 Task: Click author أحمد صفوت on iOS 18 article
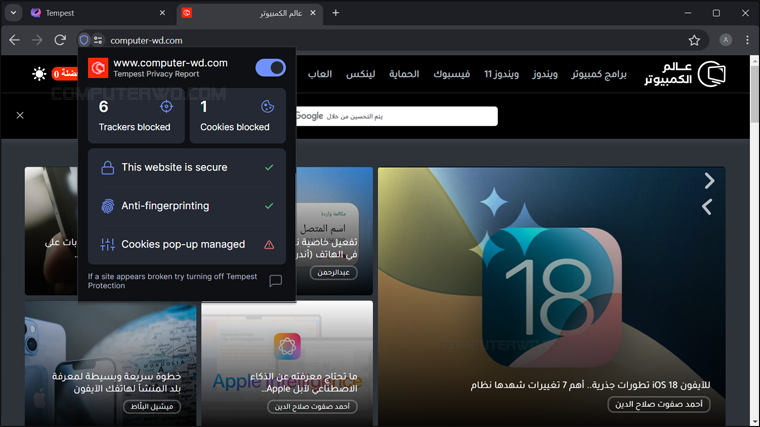[659, 404]
